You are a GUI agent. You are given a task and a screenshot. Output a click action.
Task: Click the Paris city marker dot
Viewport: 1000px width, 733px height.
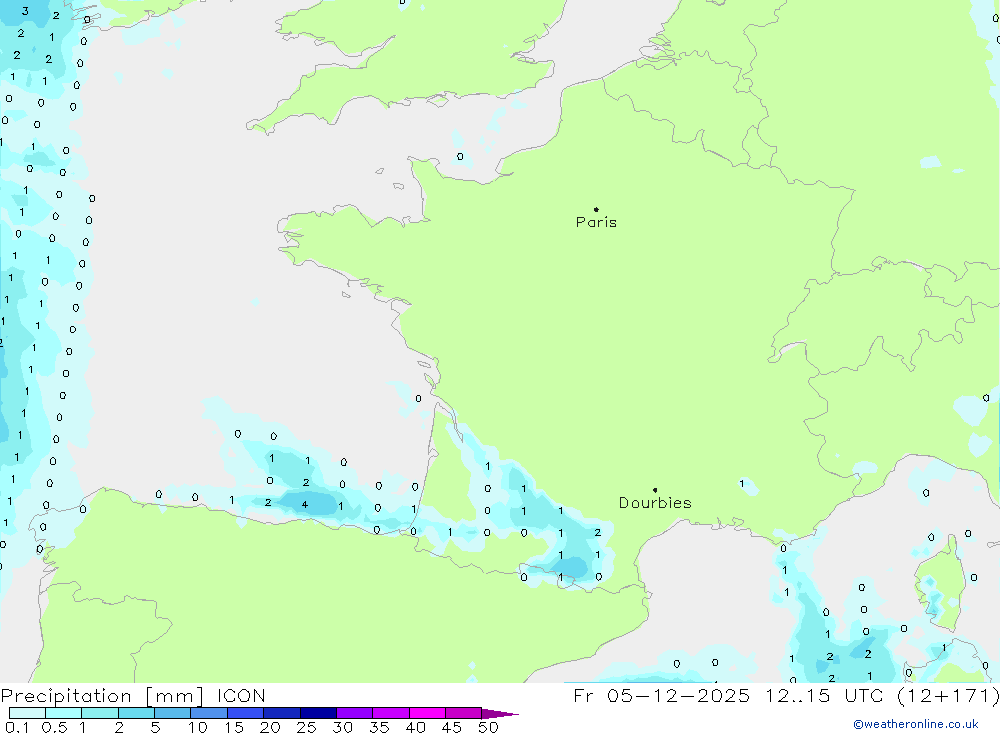[x=596, y=209]
